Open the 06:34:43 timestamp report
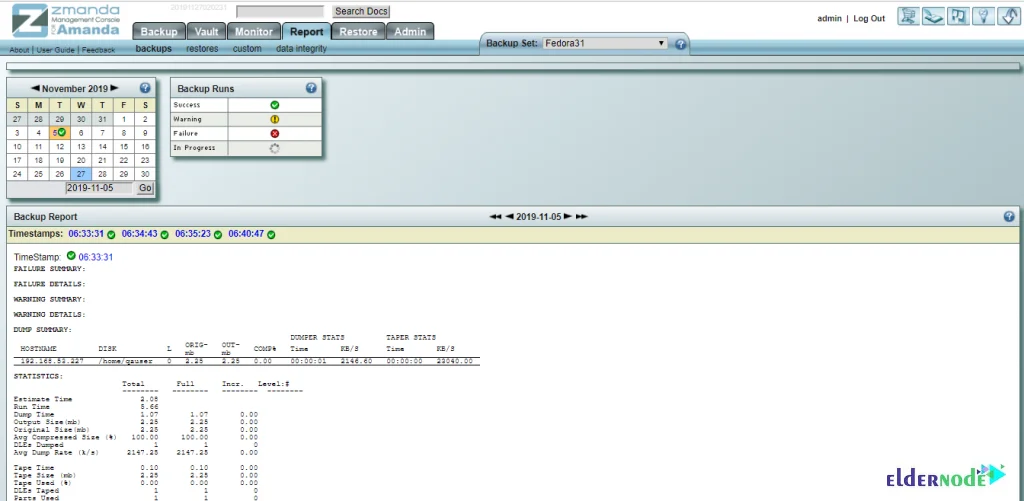1024x501 pixels. [x=139, y=234]
